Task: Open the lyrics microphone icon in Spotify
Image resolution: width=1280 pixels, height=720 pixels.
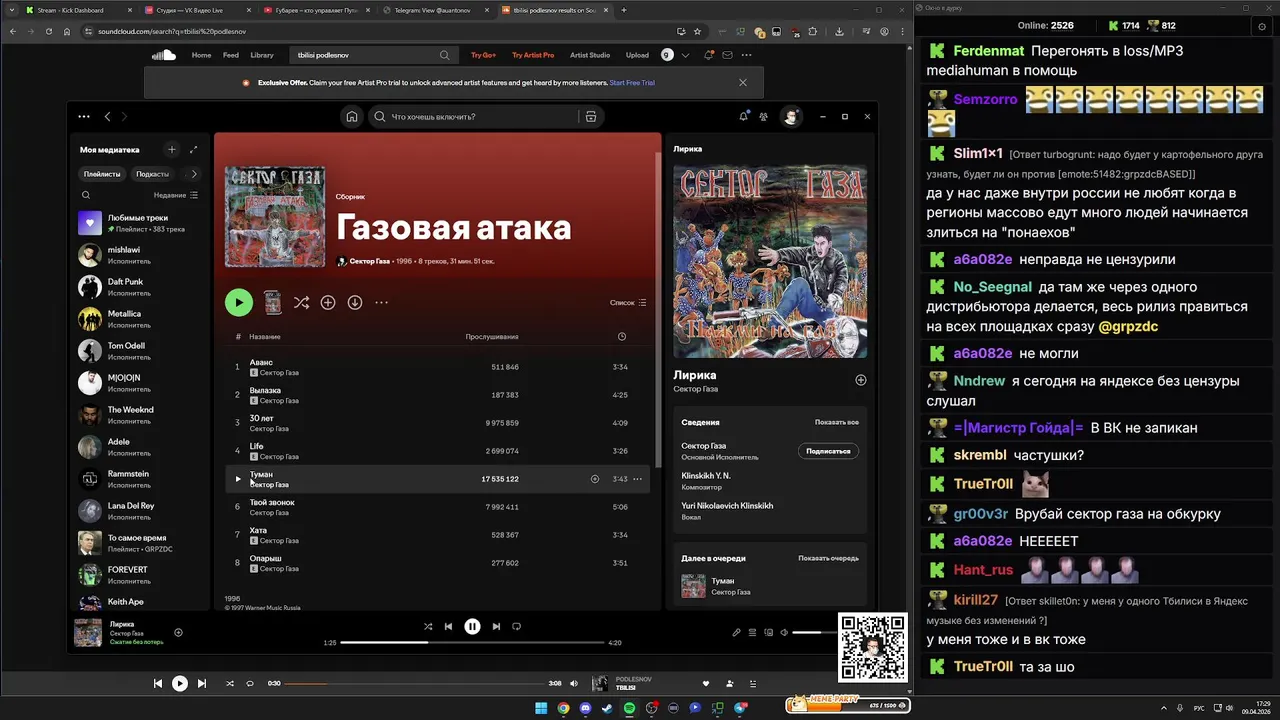Action: point(737,632)
